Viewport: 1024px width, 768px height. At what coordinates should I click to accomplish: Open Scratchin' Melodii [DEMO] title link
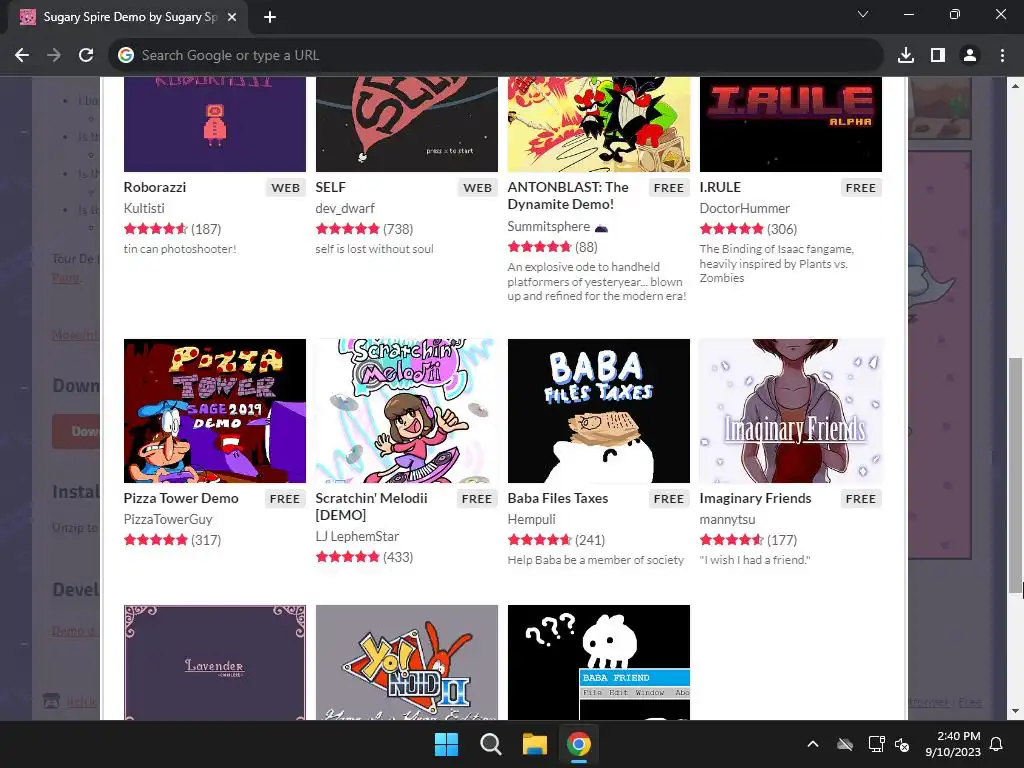[x=372, y=506]
